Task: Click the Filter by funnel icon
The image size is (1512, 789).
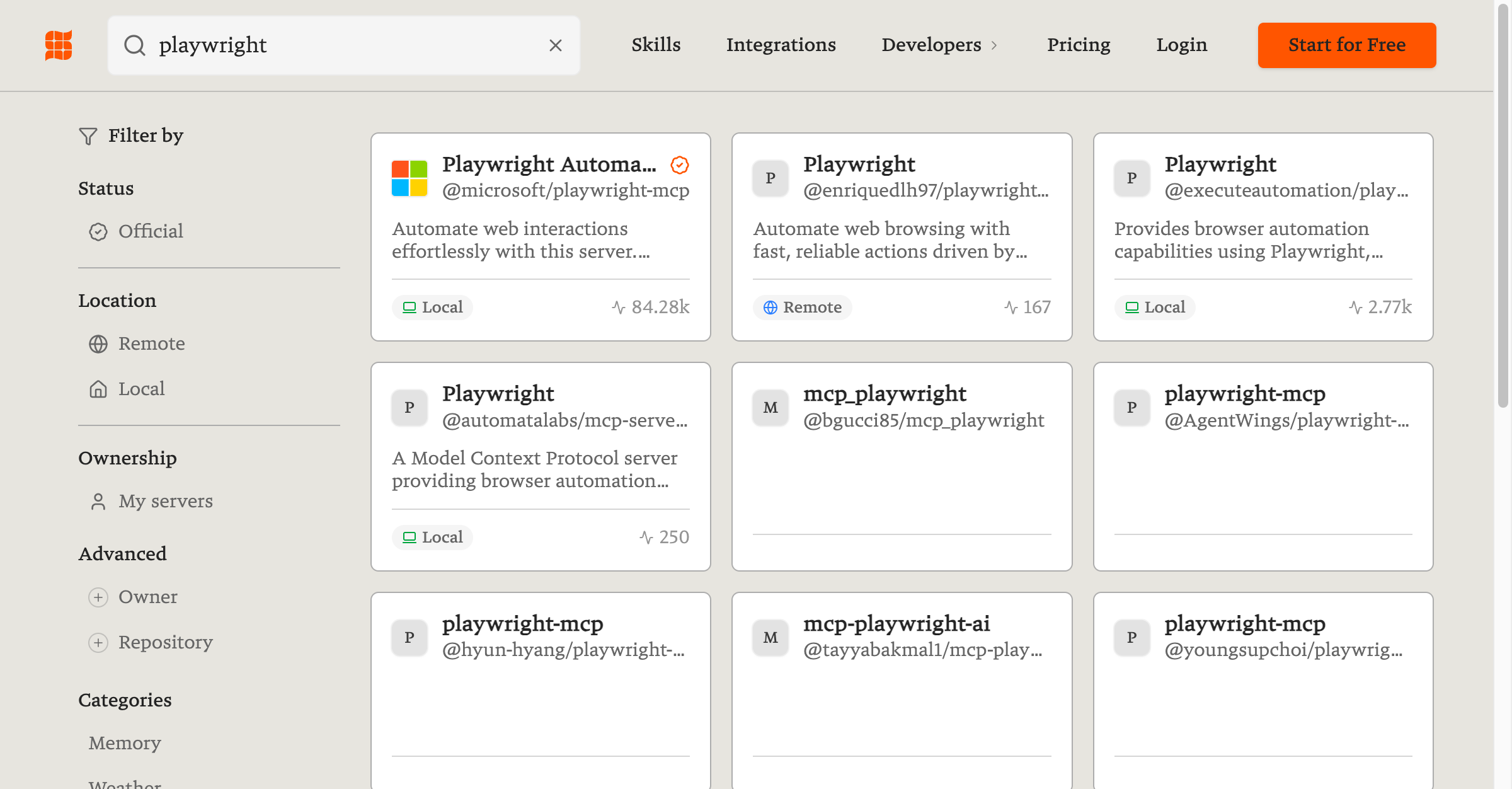Action: click(88, 136)
